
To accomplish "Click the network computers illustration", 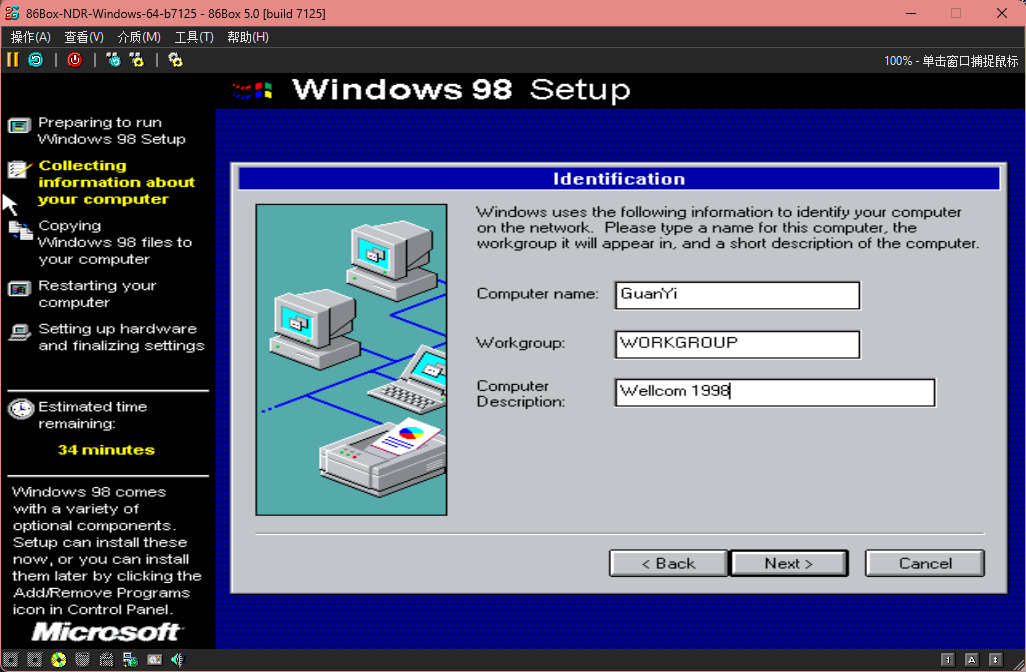I will [351, 360].
